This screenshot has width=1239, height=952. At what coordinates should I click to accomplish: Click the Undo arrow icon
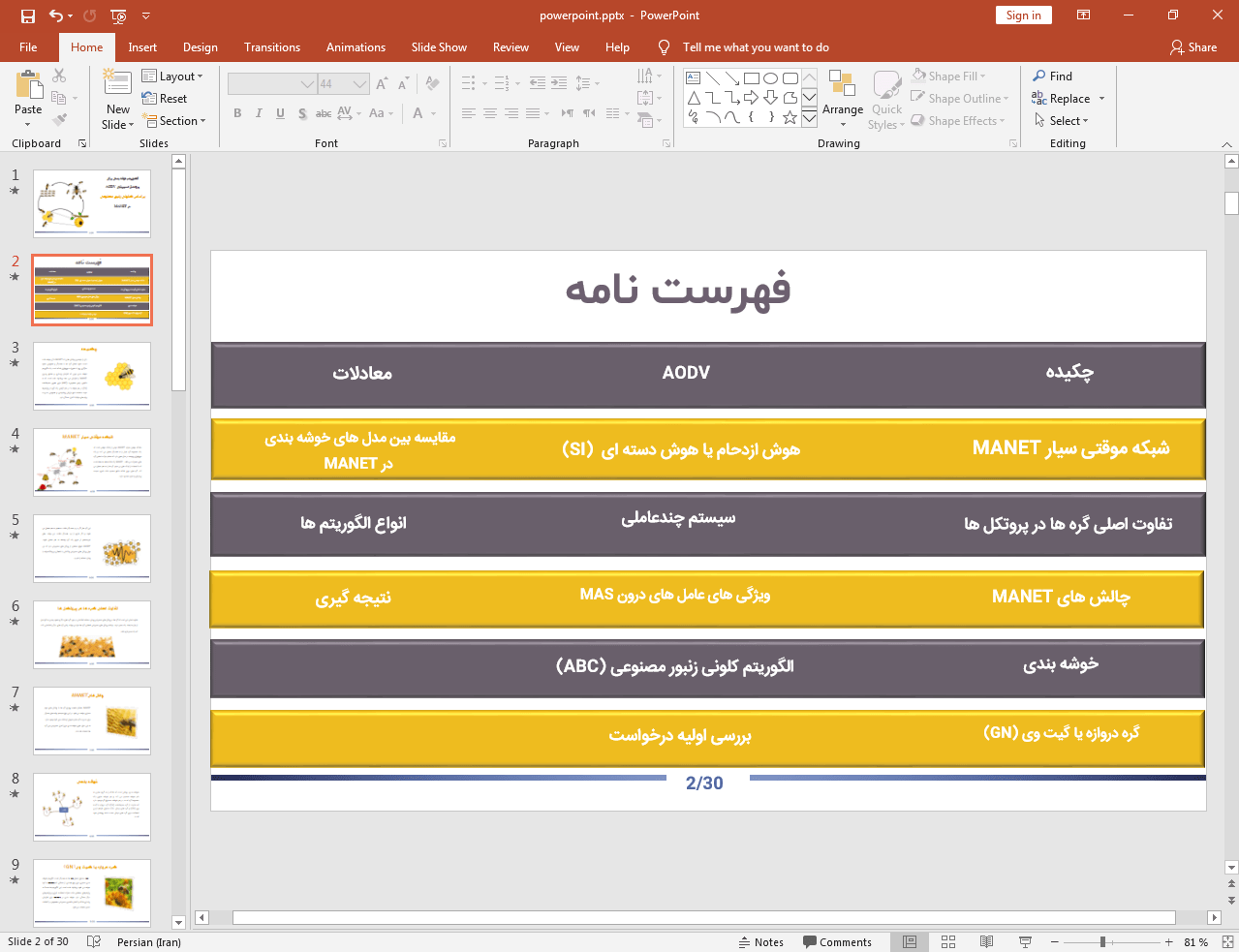click(x=56, y=15)
